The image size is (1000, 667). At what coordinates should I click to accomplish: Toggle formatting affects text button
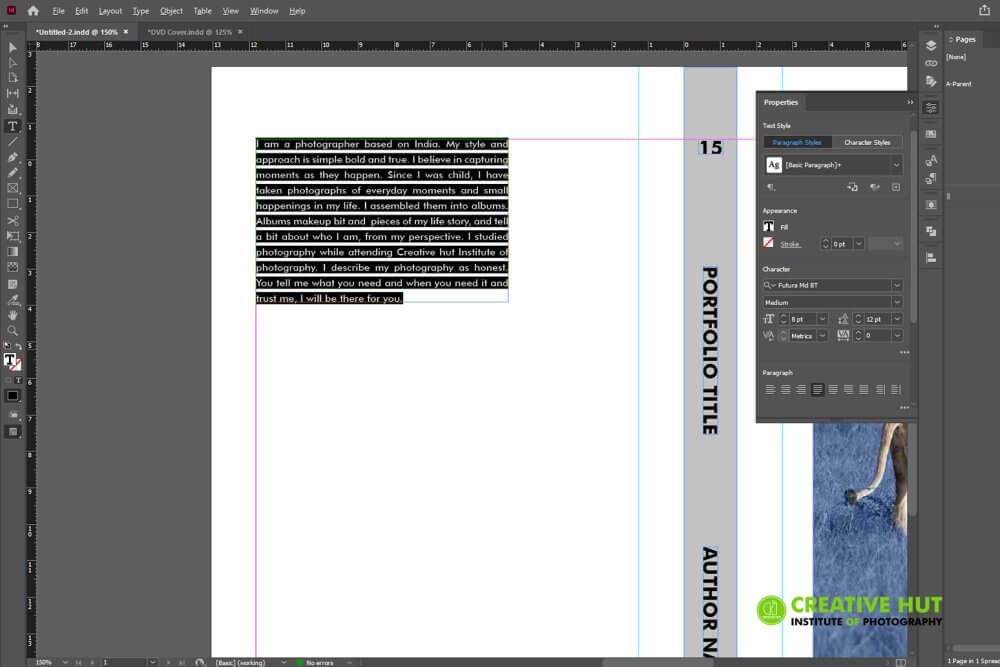click(18, 380)
